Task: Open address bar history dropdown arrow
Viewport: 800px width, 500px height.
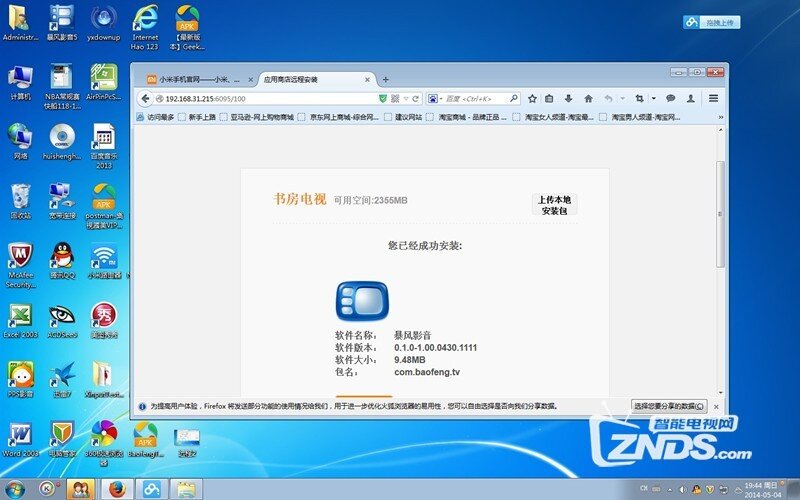Action: pyautogui.click(x=406, y=98)
